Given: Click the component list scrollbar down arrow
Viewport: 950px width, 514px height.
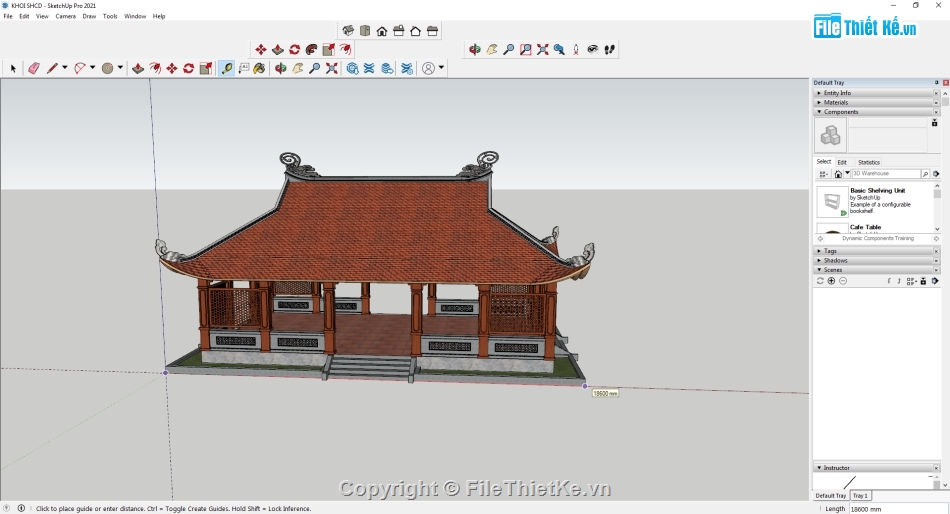Looking at the screenshot, I should tap(937, 229).
